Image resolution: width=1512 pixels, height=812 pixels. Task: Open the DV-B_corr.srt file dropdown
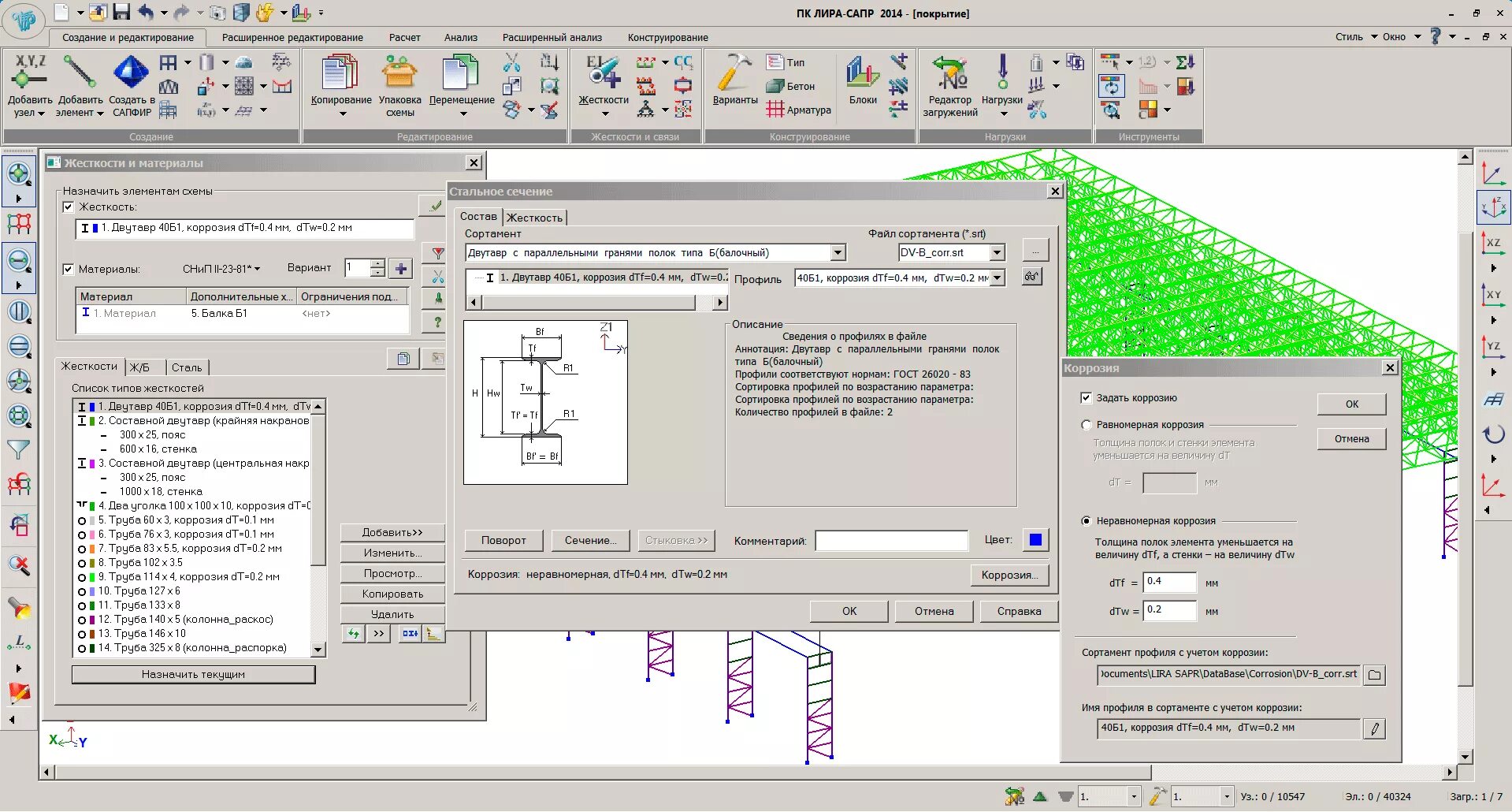click(x=997, y=253)
